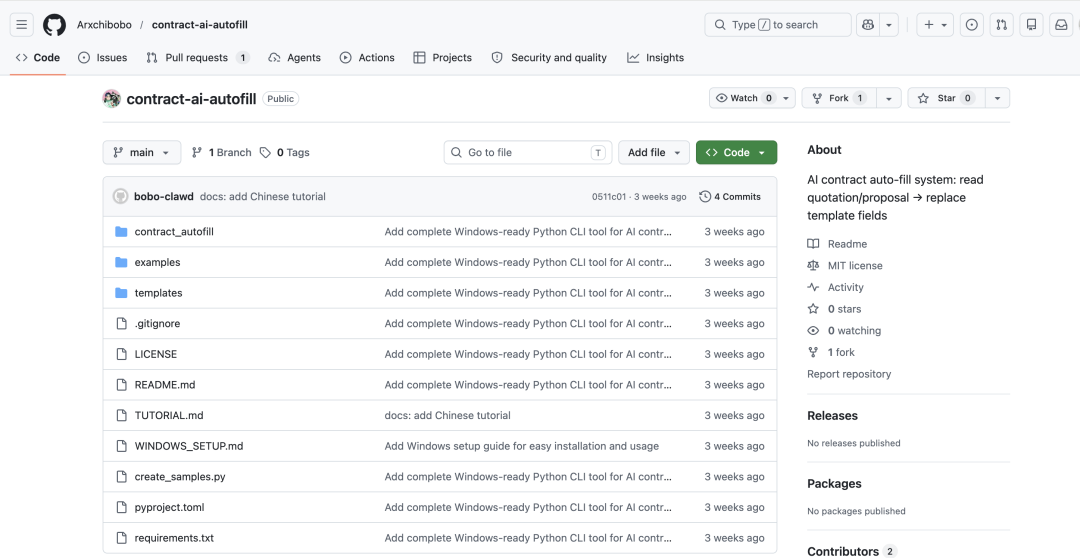View the 0 watching link
The width and height of the screenshot is (1080, 558).
[x=854, y=331]
